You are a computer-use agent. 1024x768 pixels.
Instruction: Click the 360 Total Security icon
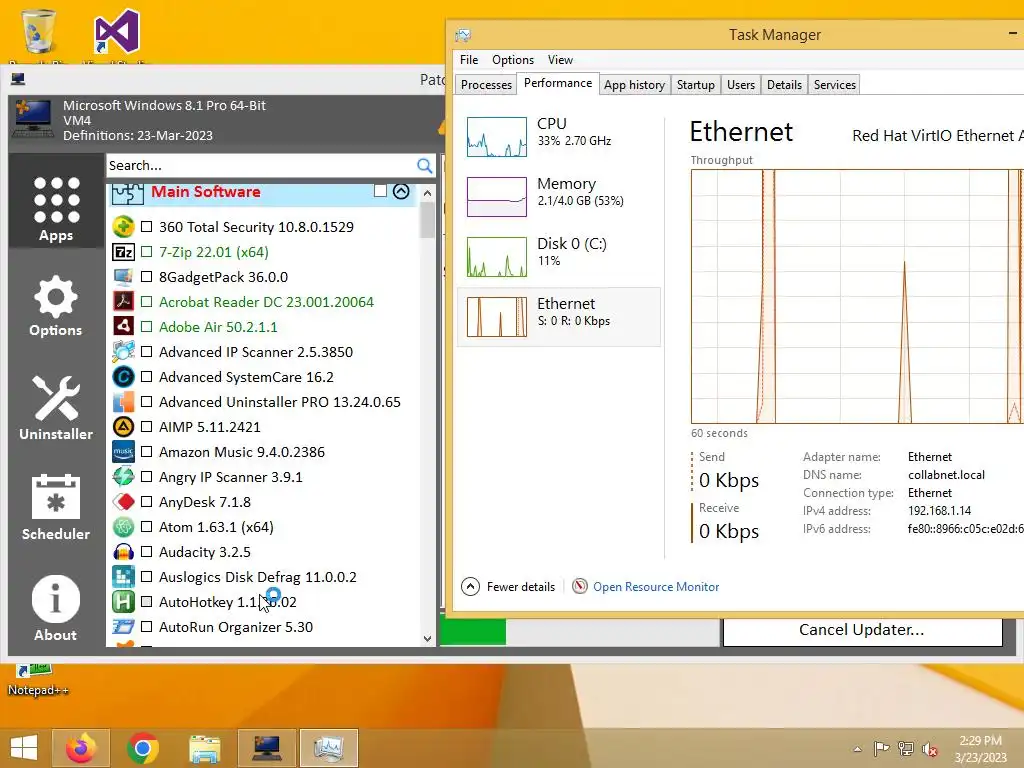click(123, 227)
